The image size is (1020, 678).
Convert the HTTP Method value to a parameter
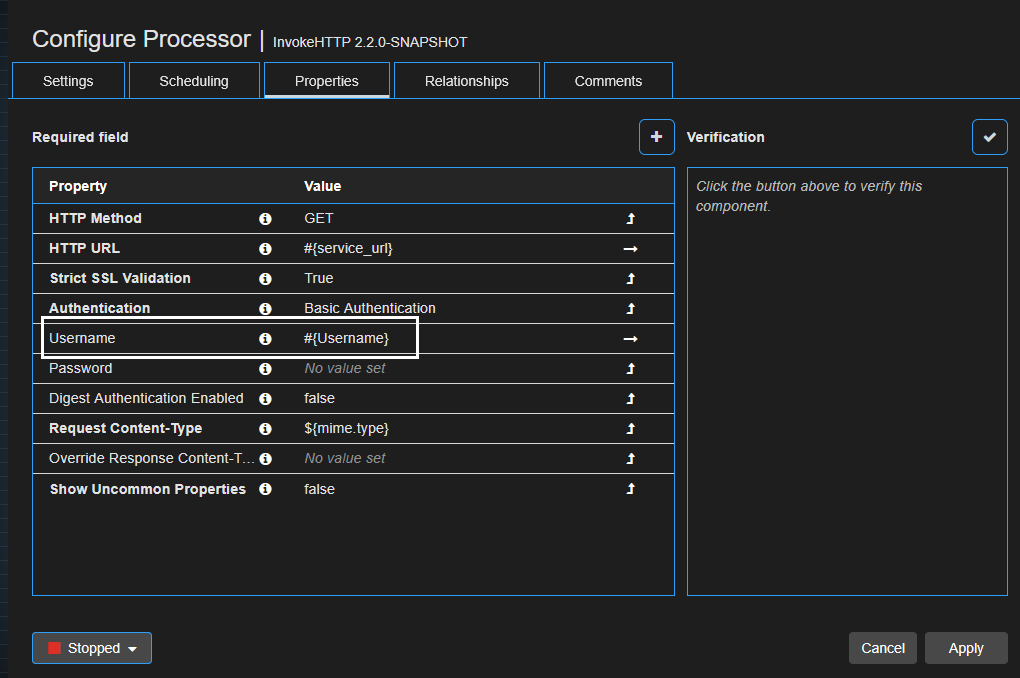pos(630,218)
